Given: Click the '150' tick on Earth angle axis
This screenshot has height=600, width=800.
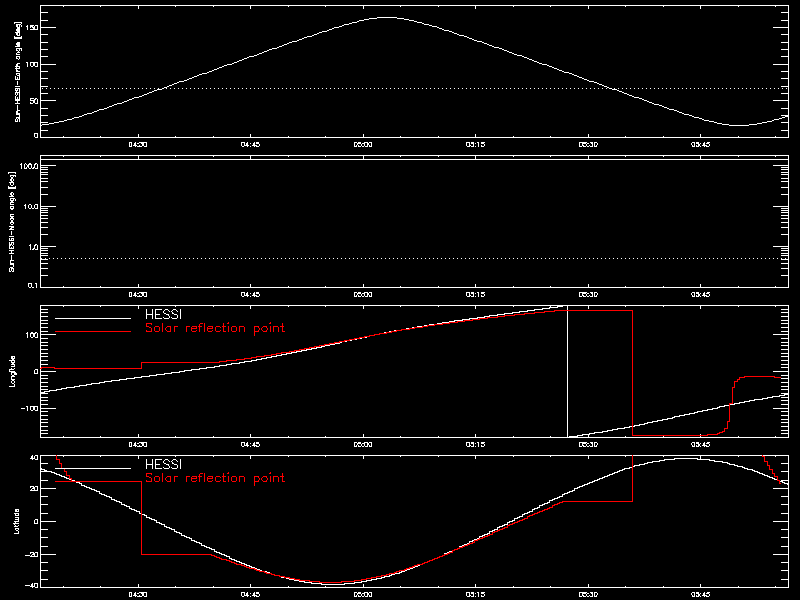Looking at the screenshot, I should point(32,28).
